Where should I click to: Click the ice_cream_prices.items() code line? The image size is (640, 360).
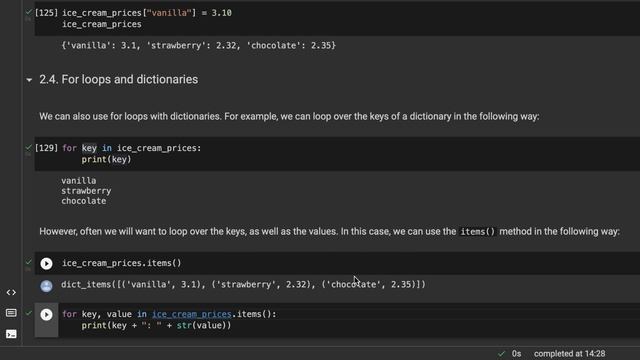click(x=122, y=263)
